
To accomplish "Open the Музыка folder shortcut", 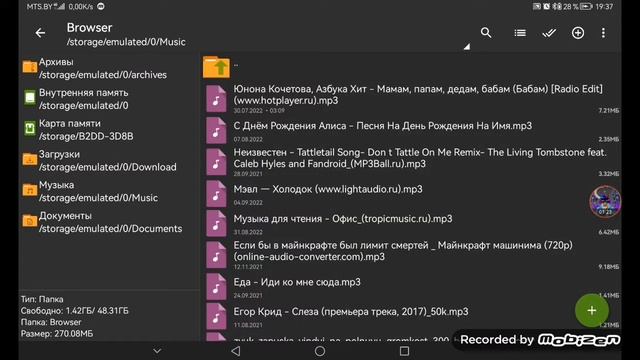I will click(109, 191).
